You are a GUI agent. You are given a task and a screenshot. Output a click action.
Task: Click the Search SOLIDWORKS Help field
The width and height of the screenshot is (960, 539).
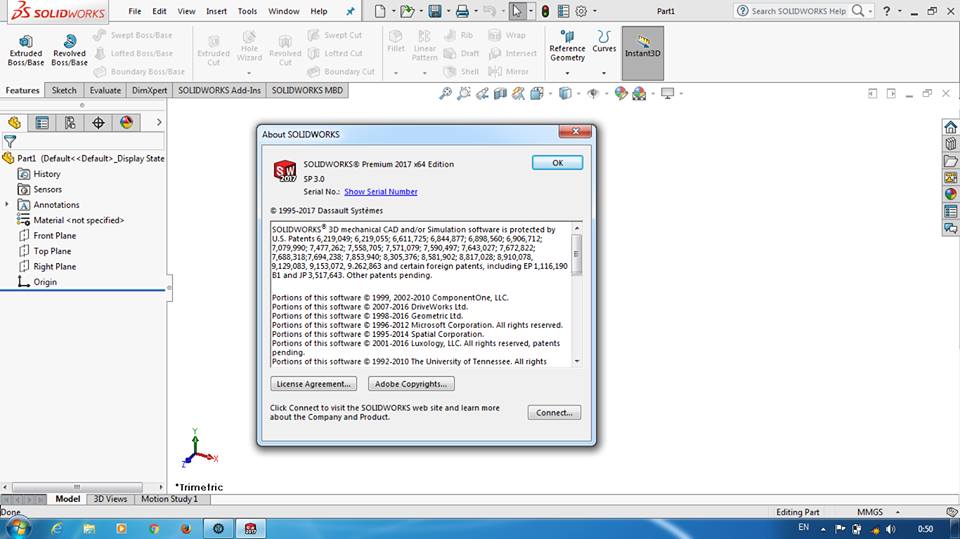coord(799,11)
